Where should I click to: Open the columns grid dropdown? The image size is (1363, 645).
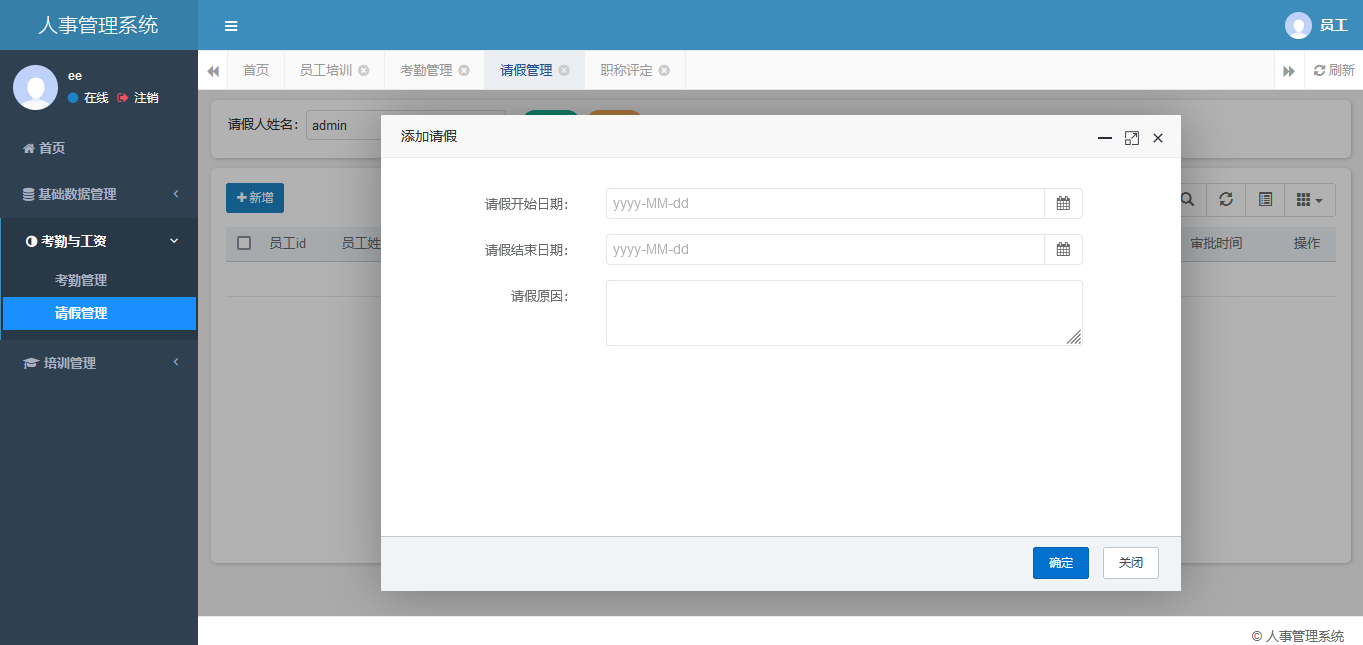pyautogui.click(x=1309, y=199)
